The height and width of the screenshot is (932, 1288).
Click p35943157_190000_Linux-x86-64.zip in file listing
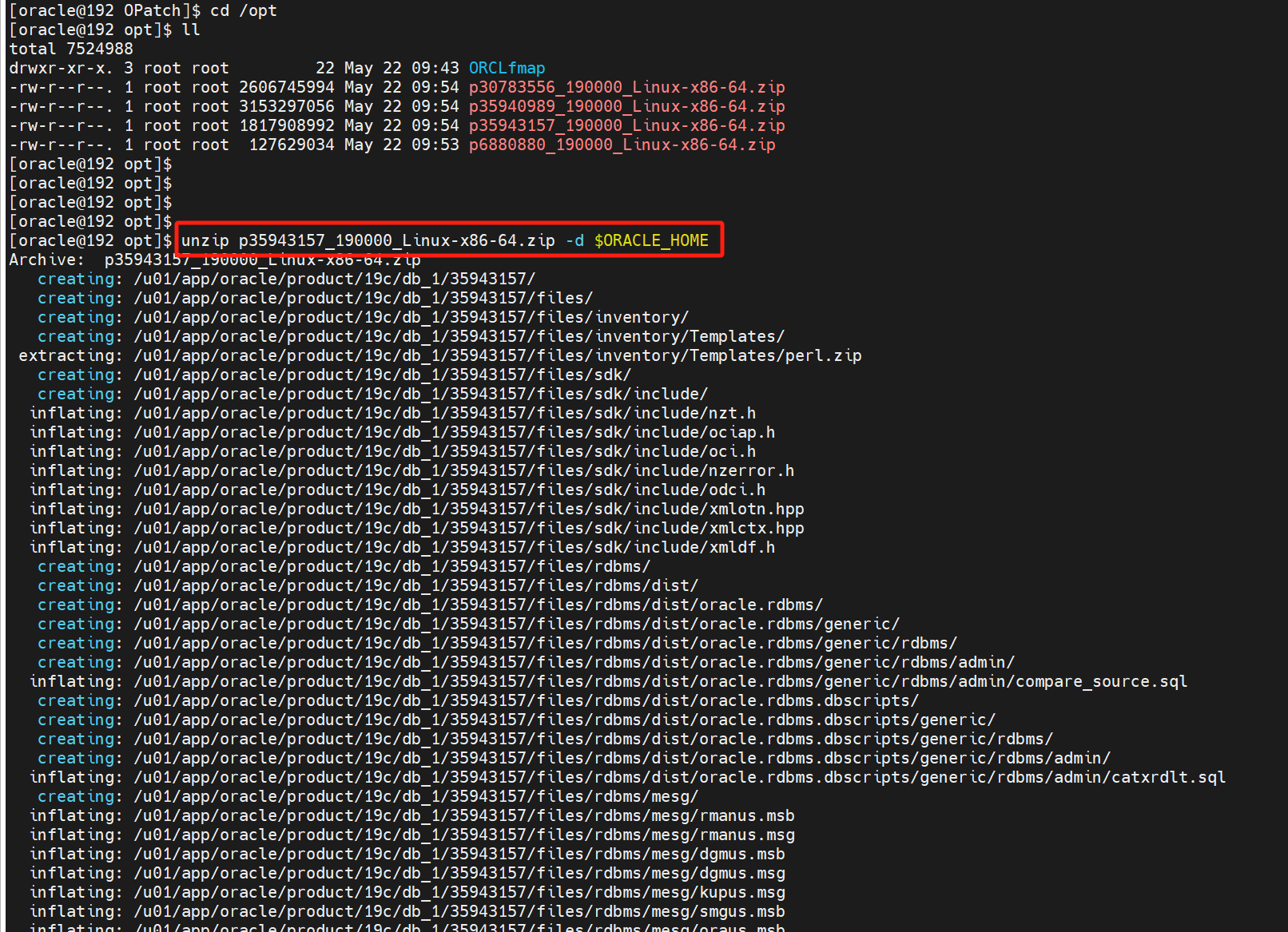point(626,125)
